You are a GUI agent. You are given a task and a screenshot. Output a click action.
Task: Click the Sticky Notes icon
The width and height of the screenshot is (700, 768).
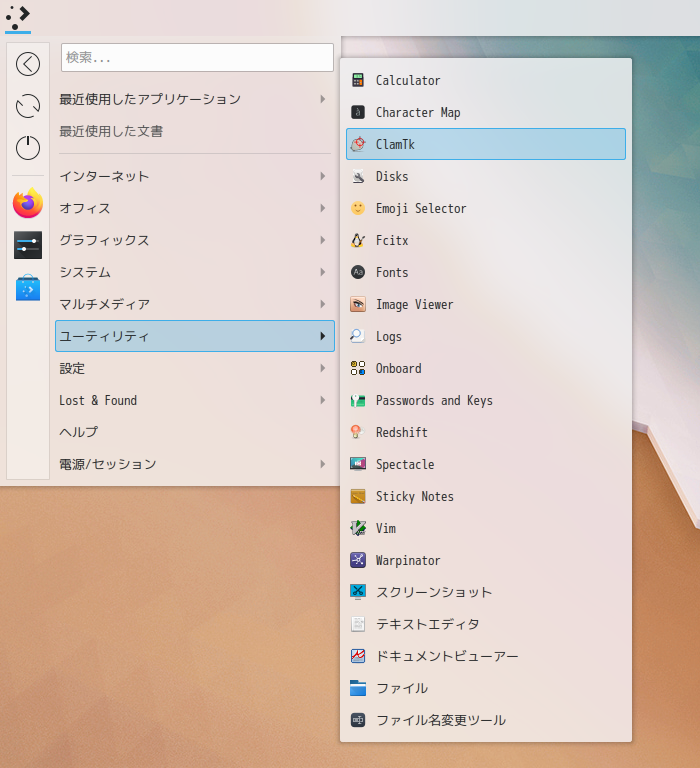click(x=358, y=496)
